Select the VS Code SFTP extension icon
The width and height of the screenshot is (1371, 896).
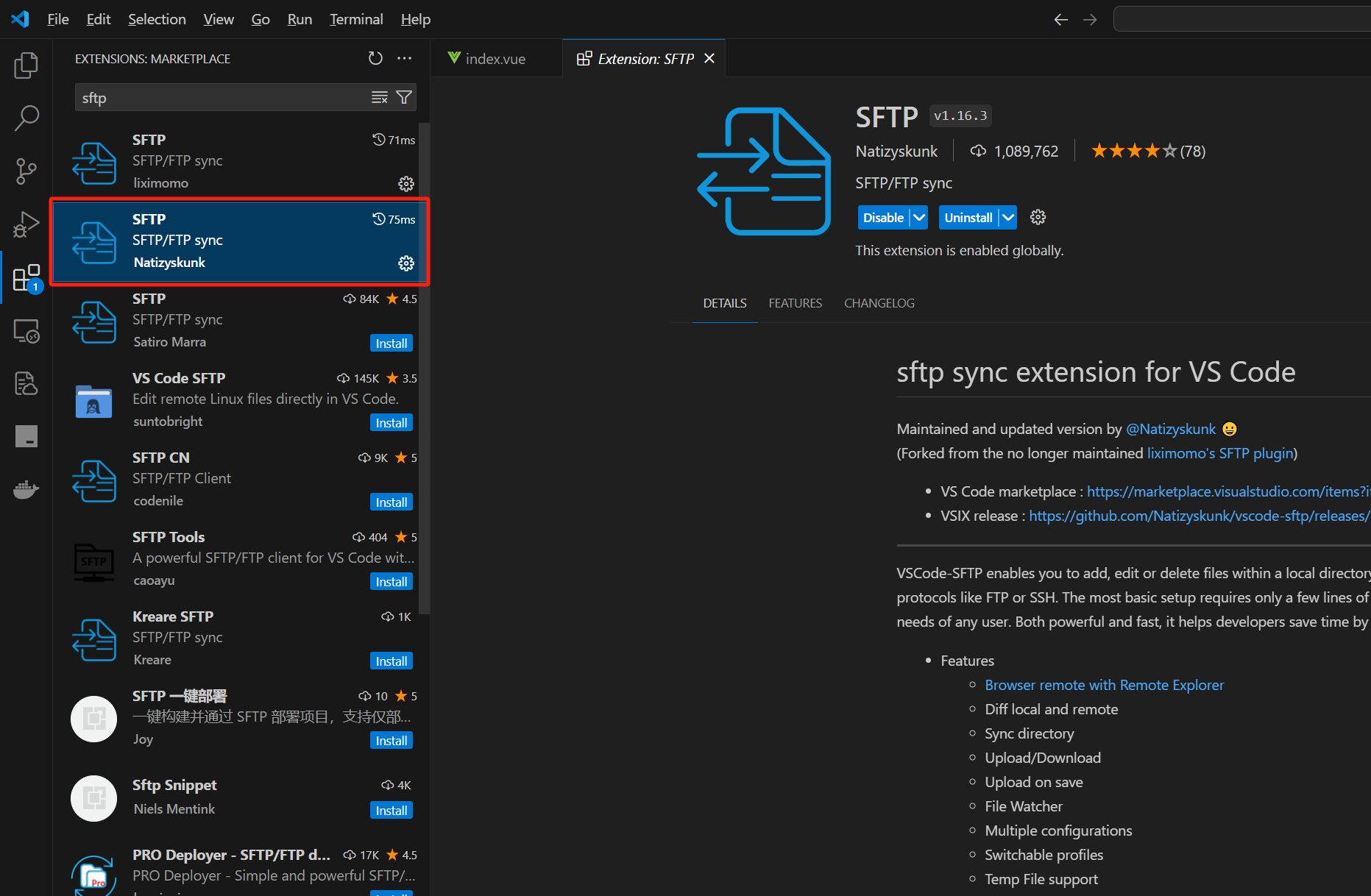coord(93,401)
